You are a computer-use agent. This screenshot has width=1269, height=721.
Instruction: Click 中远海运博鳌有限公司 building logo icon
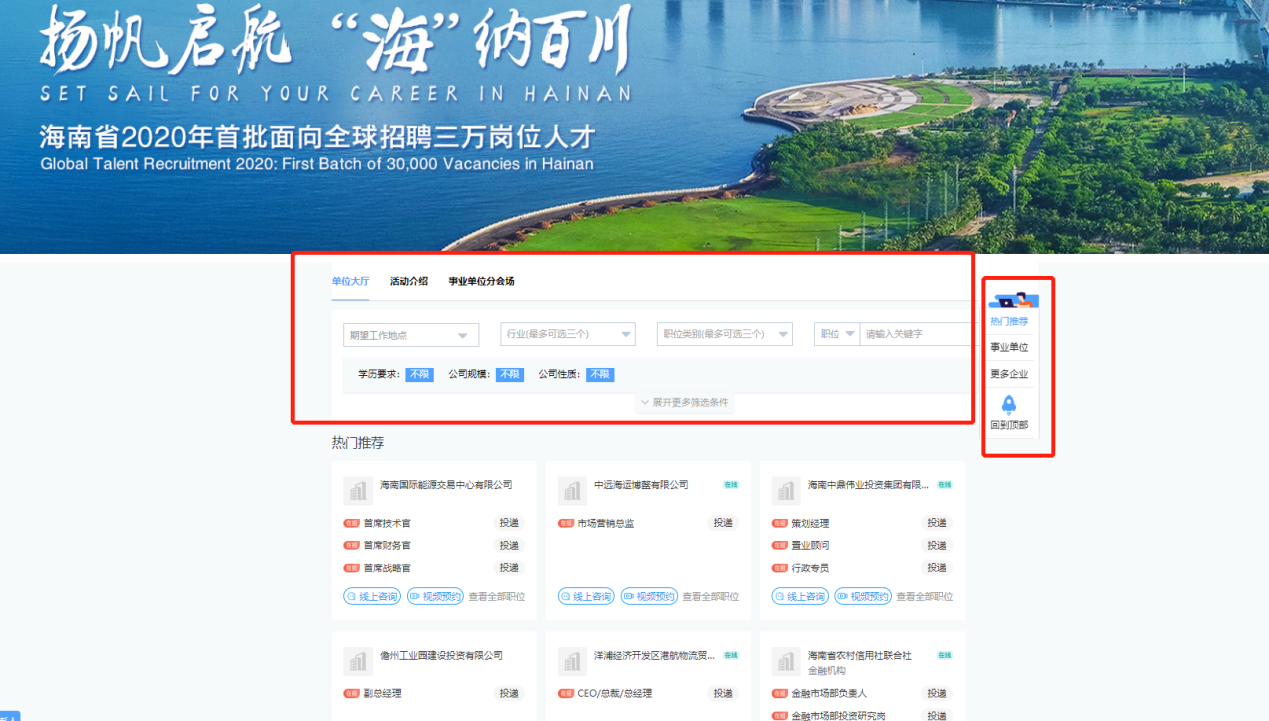[x=572, y=491]
